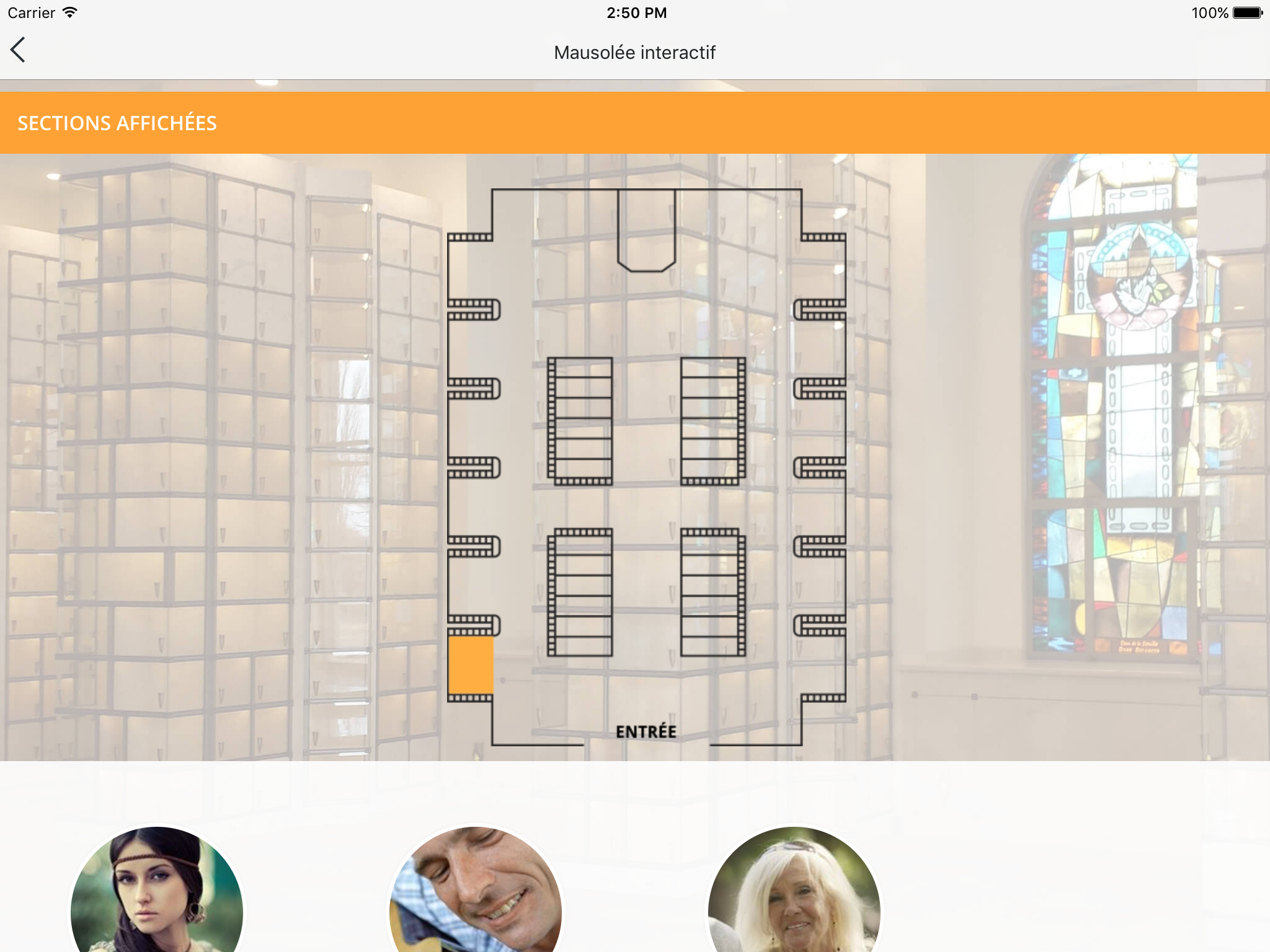Tap the ENTRÉE label on the map

(x=646, y=731)
